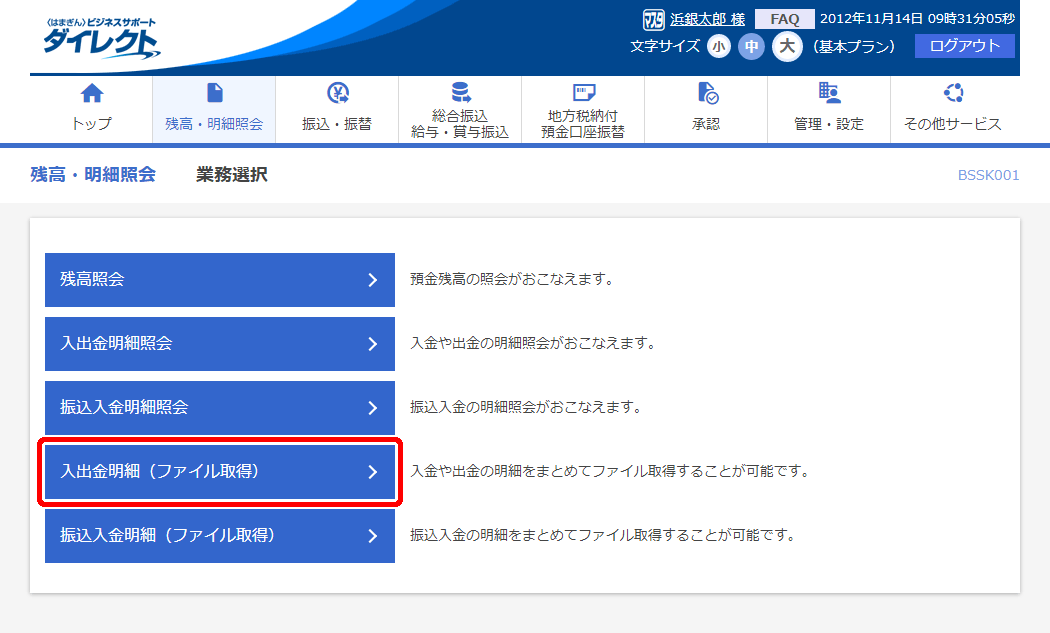Viewport: 1050px width, 633px height.
Task: Click the arrow on 入出金明細照会 row
Action: (x=372, y=344)
